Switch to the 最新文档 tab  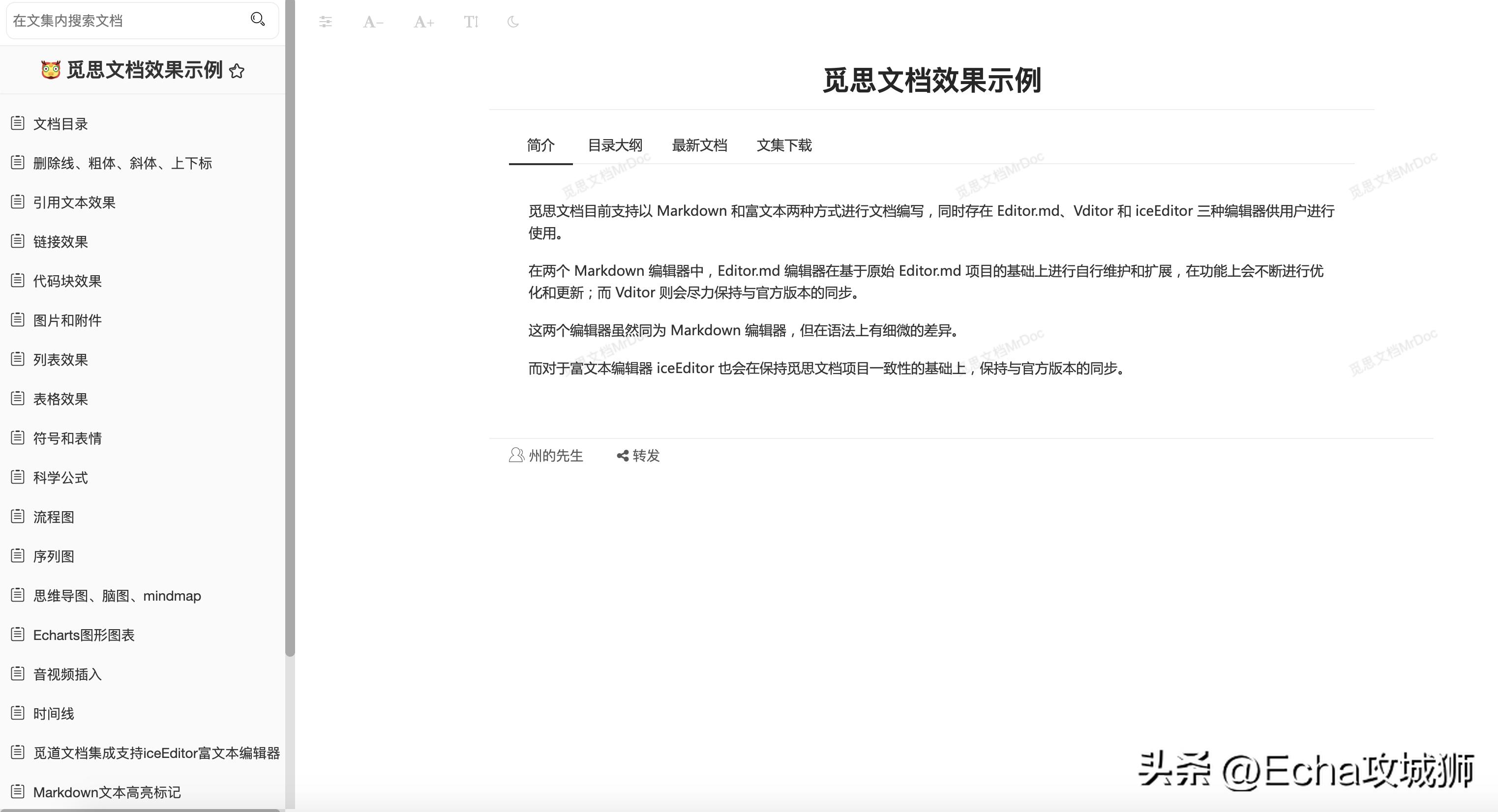[700, 145]
